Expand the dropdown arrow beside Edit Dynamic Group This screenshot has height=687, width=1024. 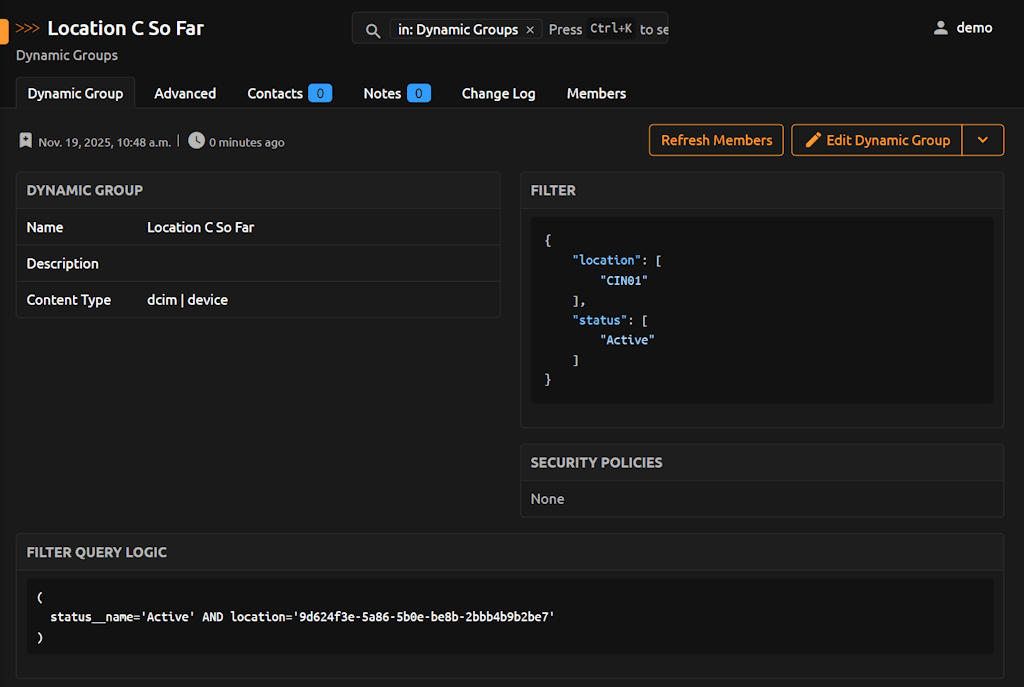983,140
